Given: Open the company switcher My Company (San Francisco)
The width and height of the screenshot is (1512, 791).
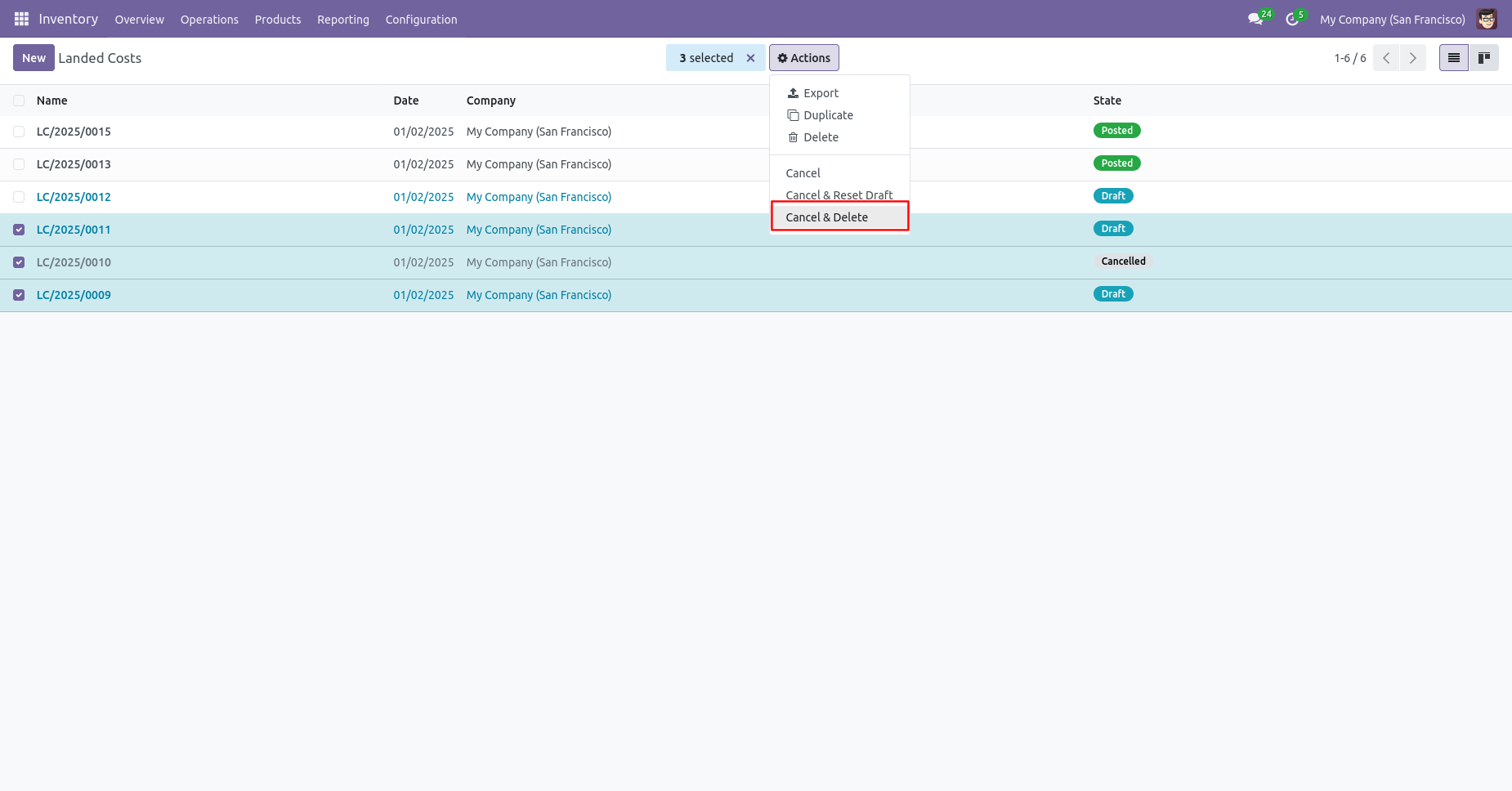Looking at the screenshot, I should [1392, 20].
